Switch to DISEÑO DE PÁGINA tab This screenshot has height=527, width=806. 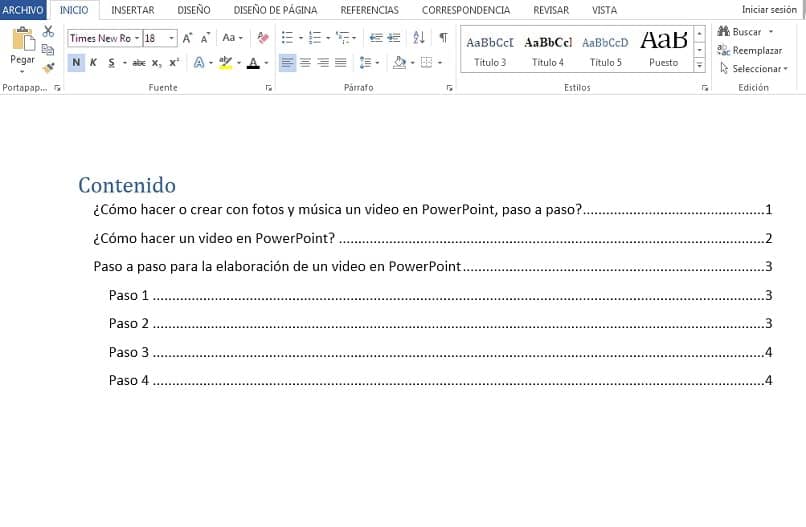tap(276, 10)
